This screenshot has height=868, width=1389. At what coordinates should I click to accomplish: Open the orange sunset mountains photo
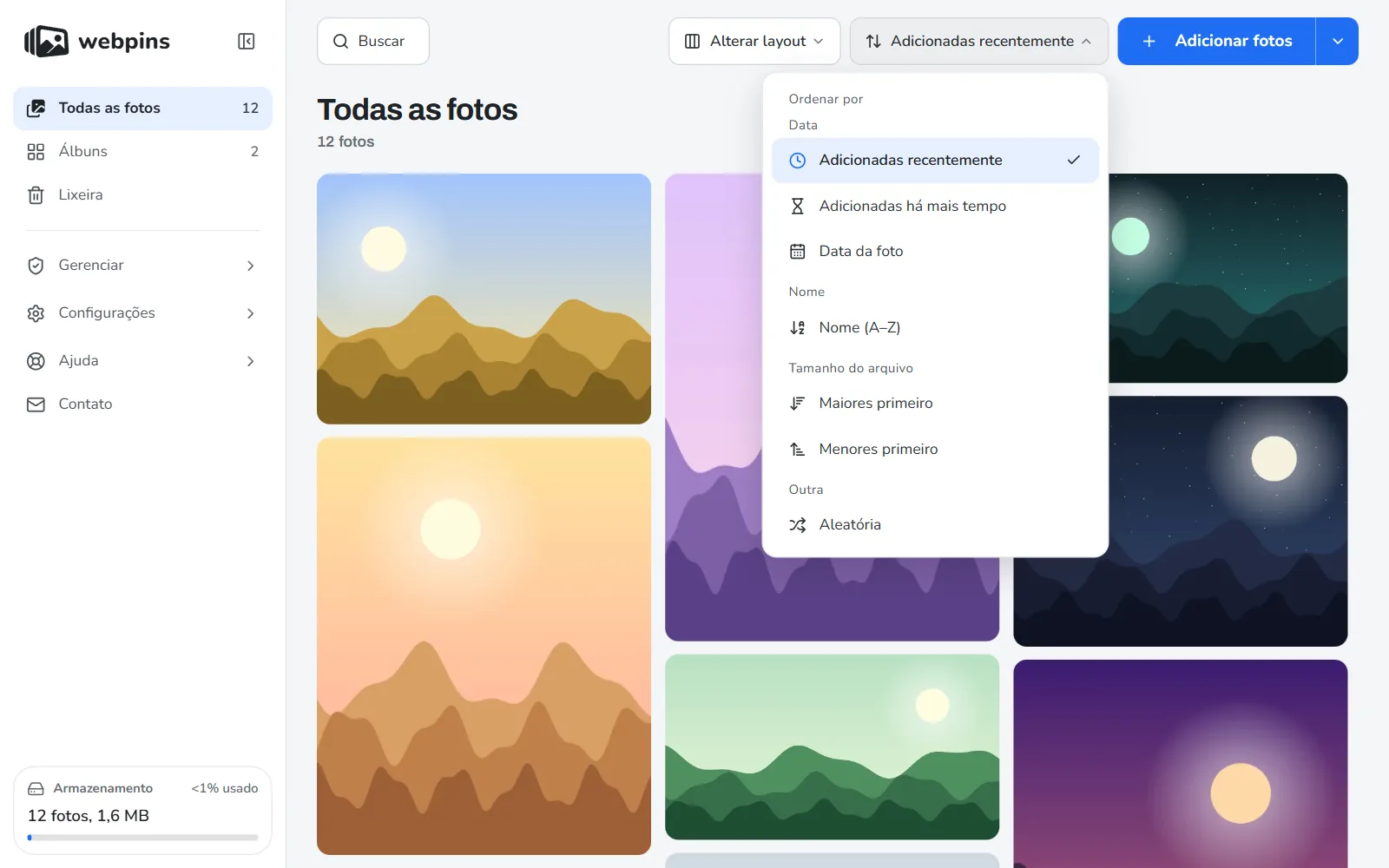pos(484,646)
